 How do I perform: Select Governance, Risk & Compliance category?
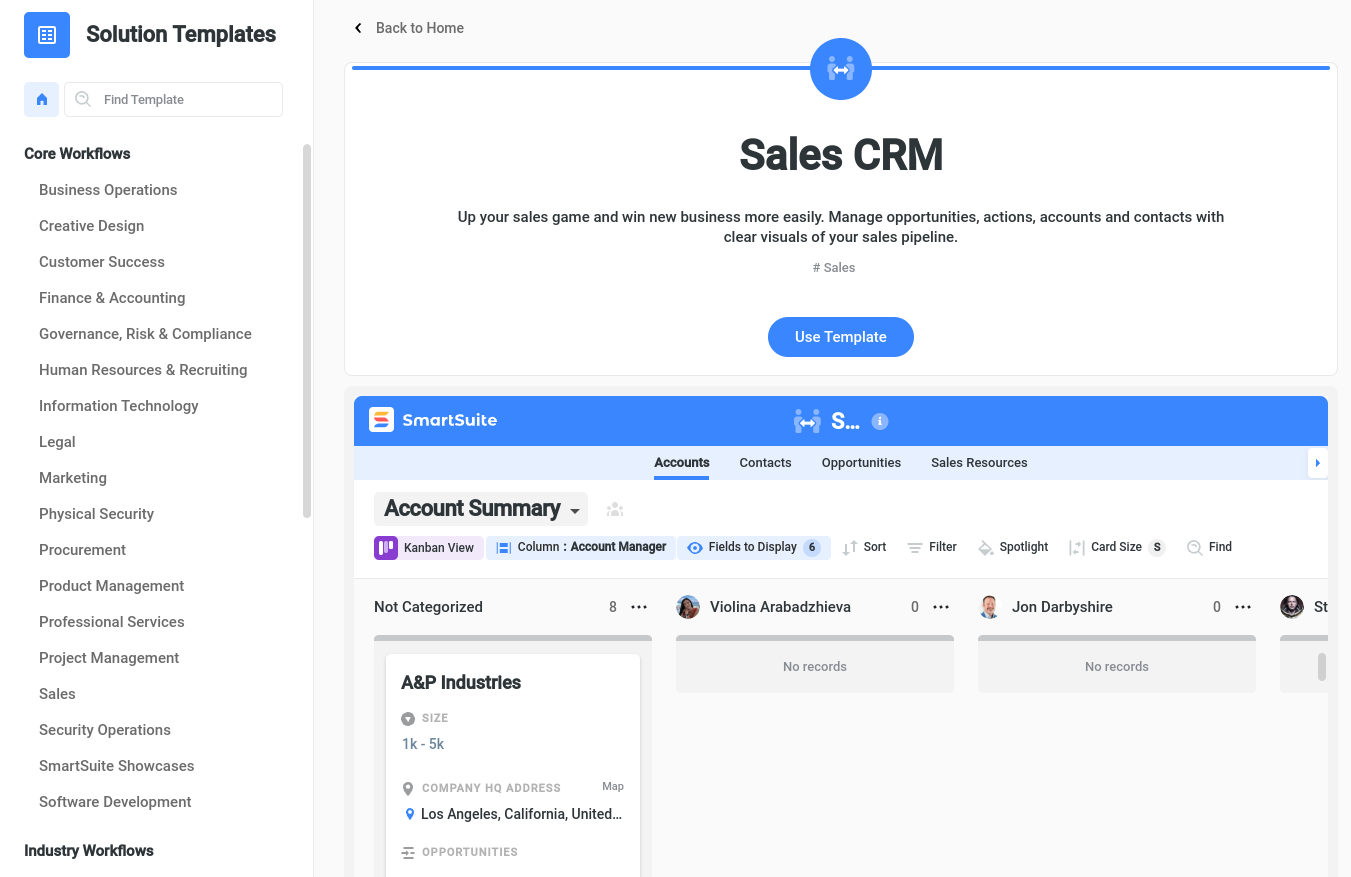[x=145, y=334]
